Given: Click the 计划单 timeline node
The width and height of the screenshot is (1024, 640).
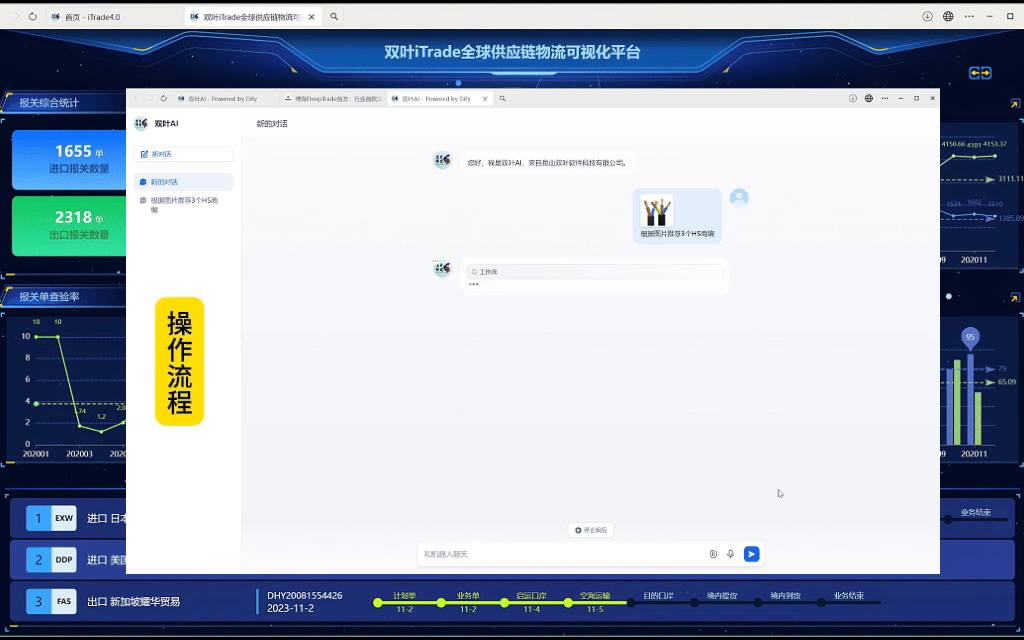Looking at the screenshot, I should 378,603.
